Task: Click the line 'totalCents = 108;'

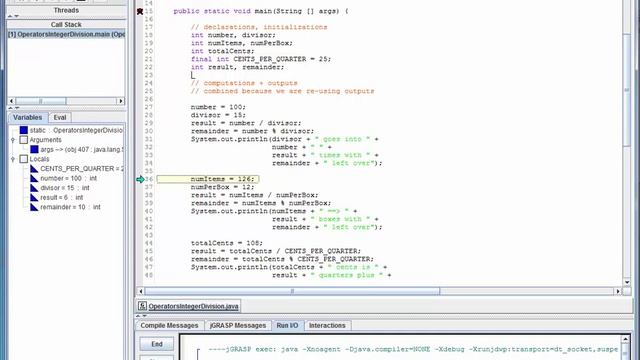Action: tap(227, 243)
